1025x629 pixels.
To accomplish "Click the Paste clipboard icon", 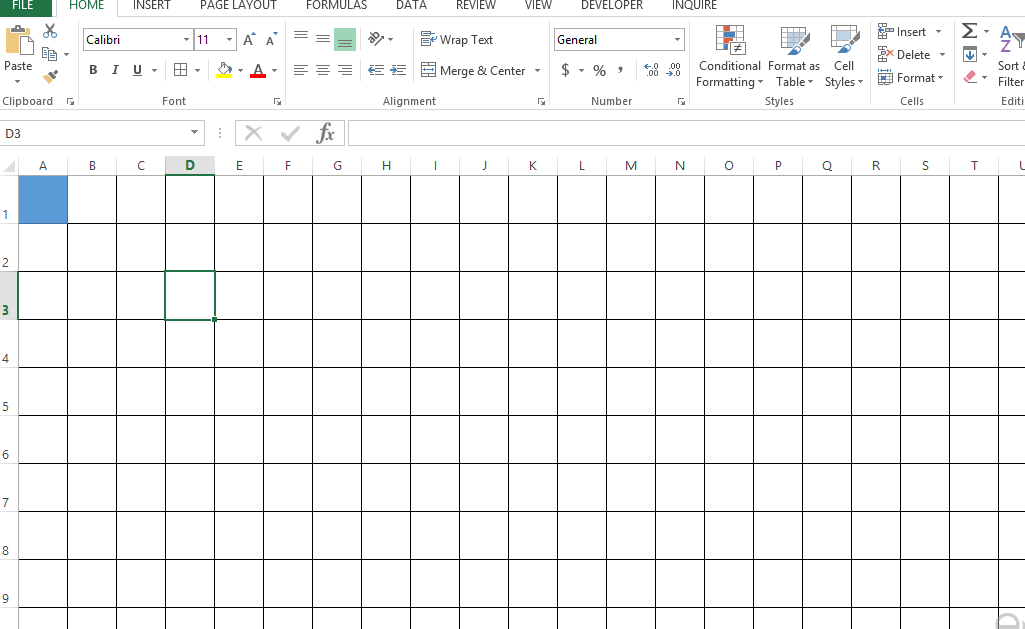I will tap(18, 41).
